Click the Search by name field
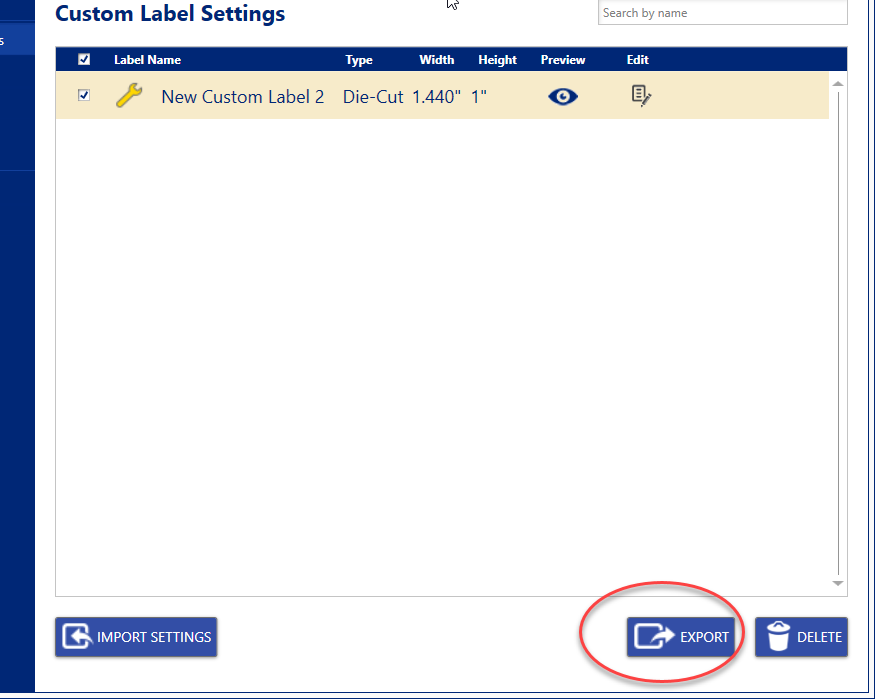 pyautogui.click(x=722, y=13)
